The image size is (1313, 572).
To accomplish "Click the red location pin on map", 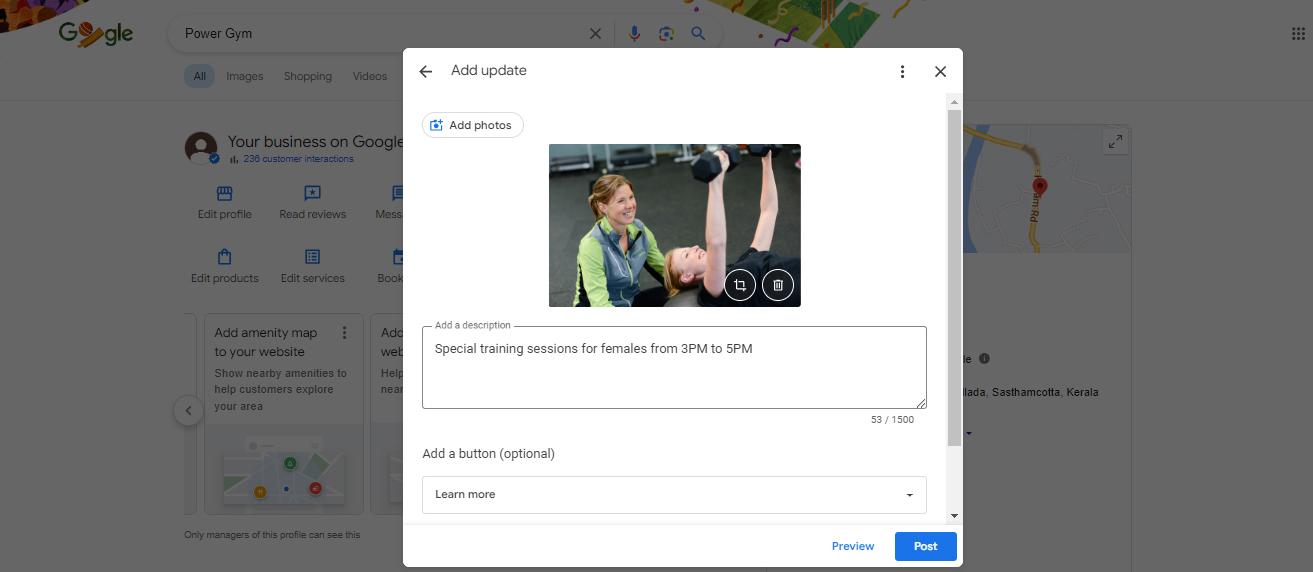I will (1039, 186).
